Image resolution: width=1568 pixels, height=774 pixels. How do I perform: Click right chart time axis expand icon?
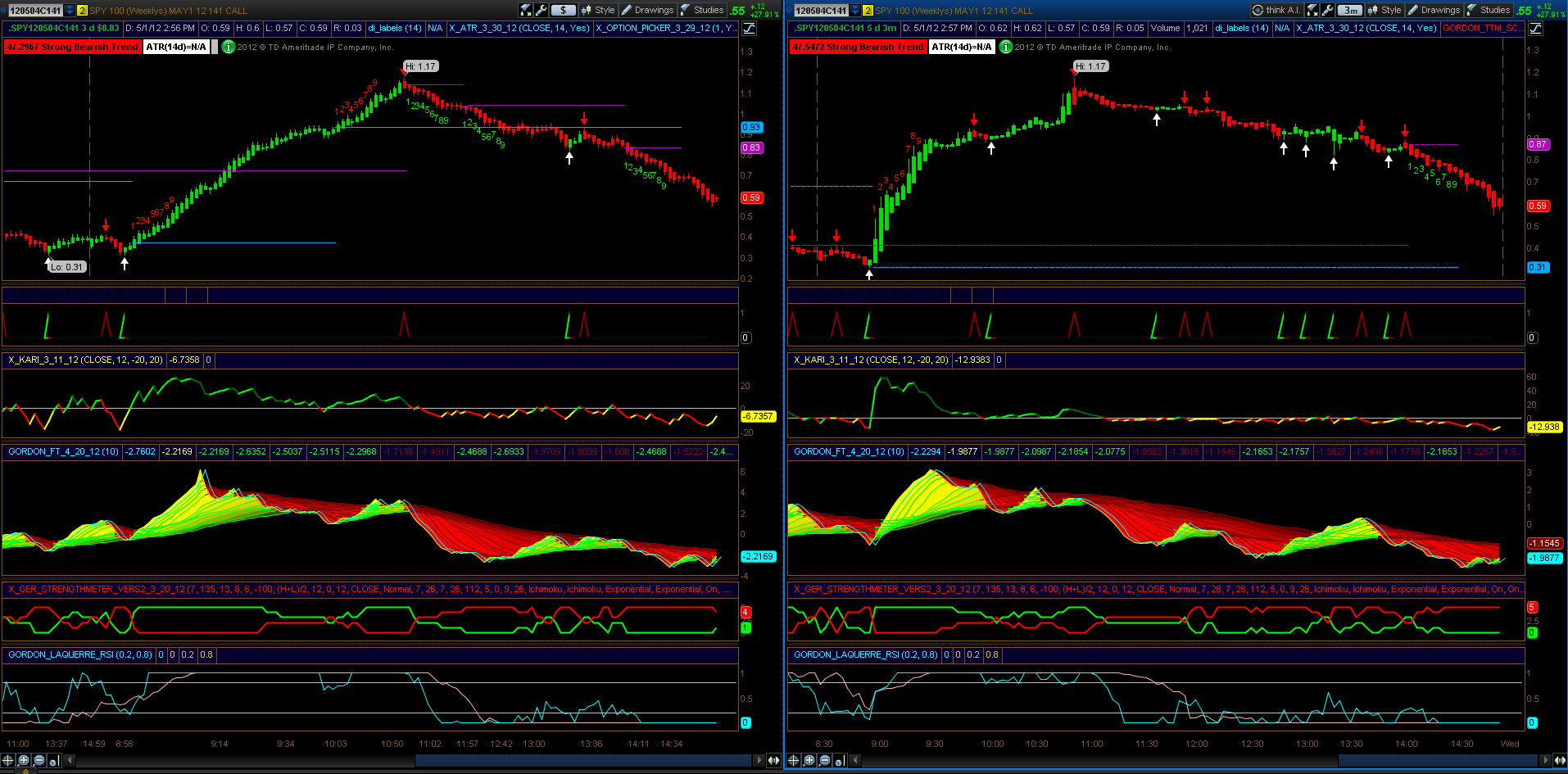coord(1559,760)
